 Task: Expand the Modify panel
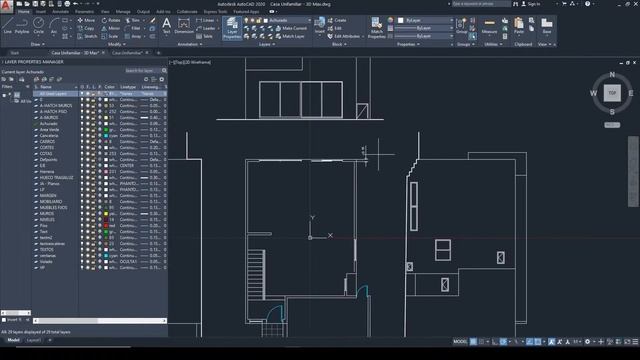pos(116,44)
